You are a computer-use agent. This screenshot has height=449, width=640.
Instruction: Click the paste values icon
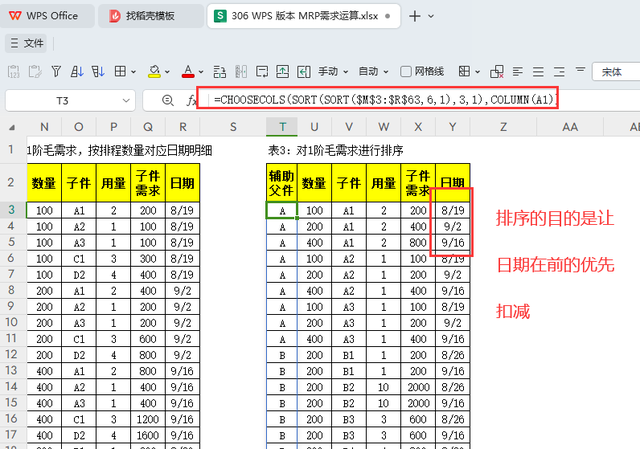click(13, 72)
